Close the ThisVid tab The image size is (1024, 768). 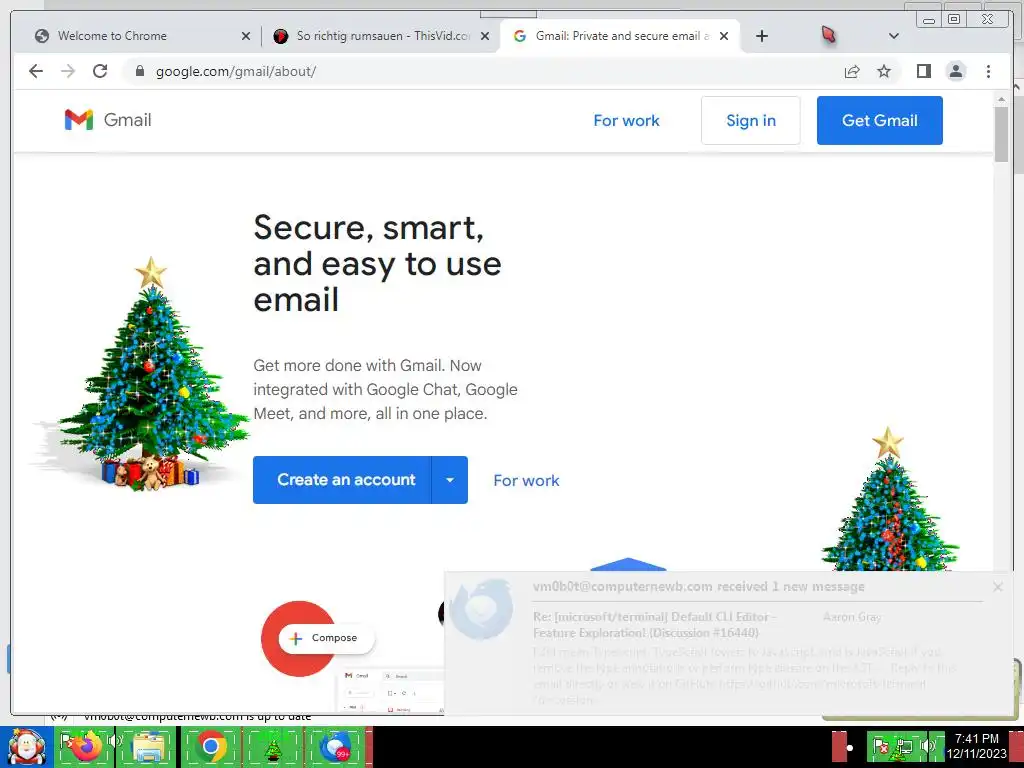point(485,36)
